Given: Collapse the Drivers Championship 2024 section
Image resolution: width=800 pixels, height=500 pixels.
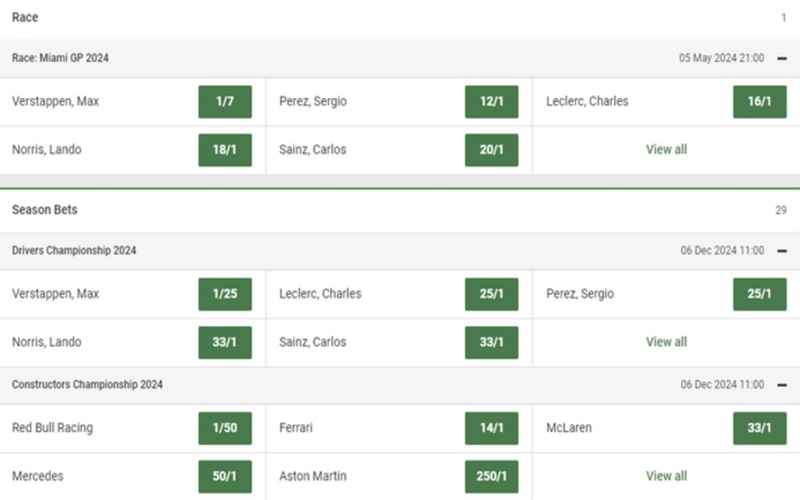Looking at the screenshot, I should [780, 251].
